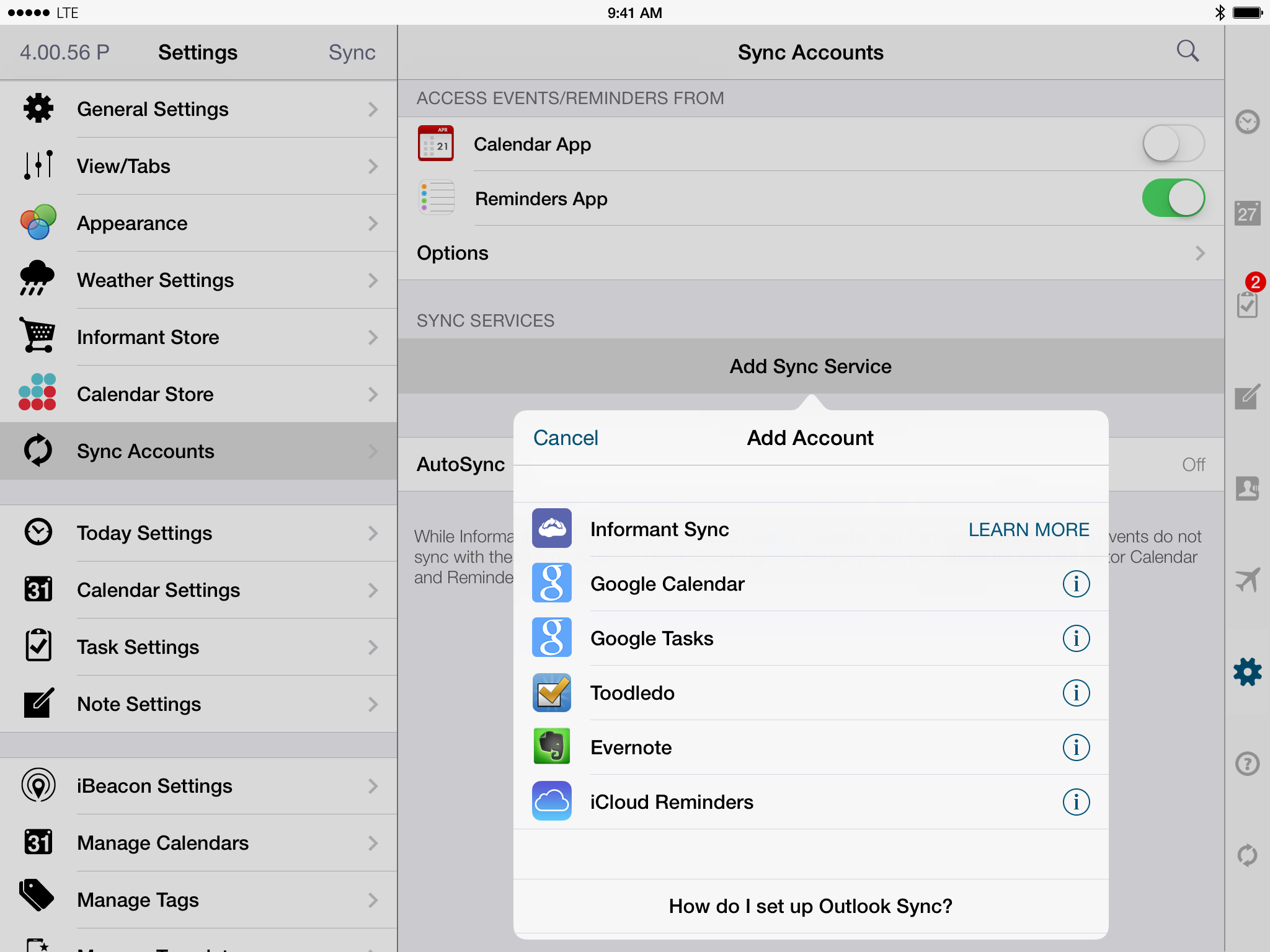Expand the Options row chevron
Viewport: 1270px width, 952px height.
[1199, 253]
